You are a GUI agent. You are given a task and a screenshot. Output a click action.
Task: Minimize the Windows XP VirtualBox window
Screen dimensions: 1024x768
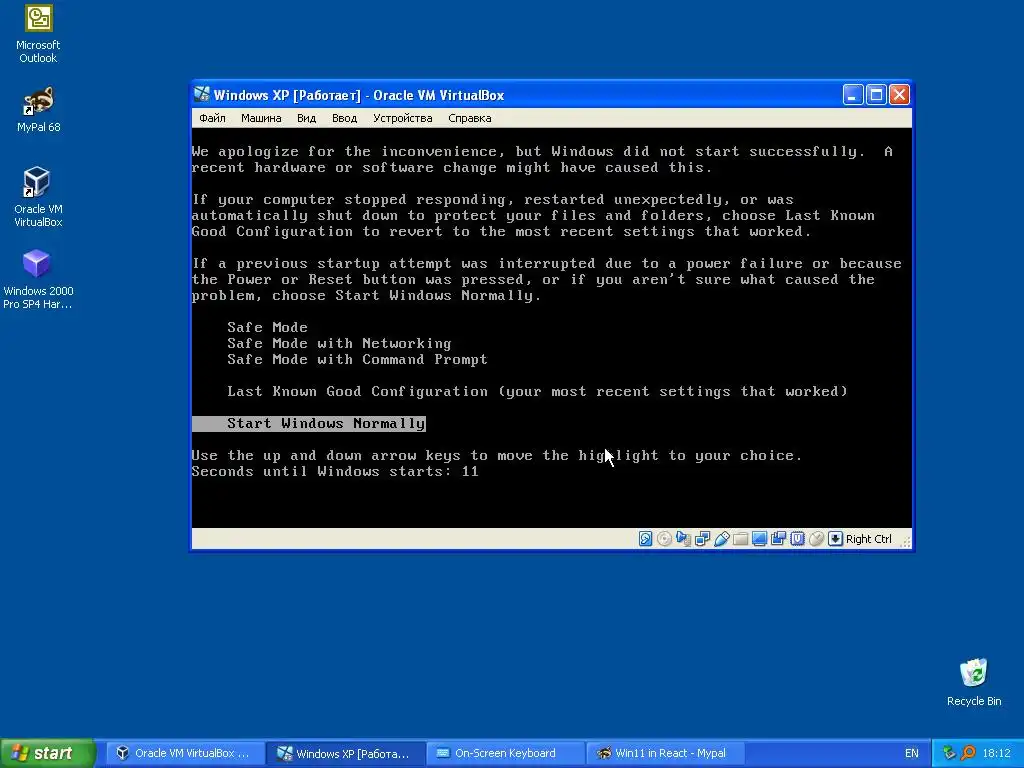(x=853, y=95)
